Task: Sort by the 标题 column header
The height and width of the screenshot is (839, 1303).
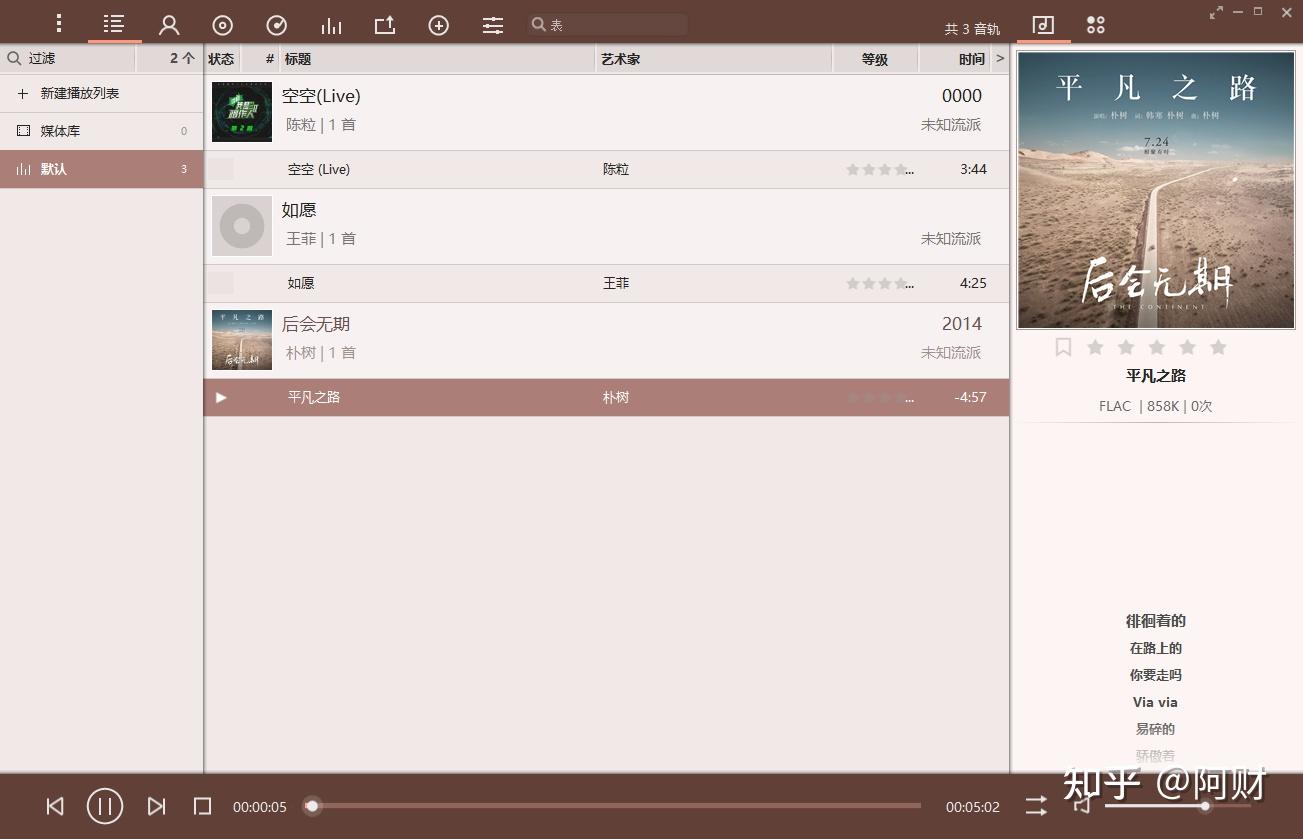Action: [x=438, y=59]
